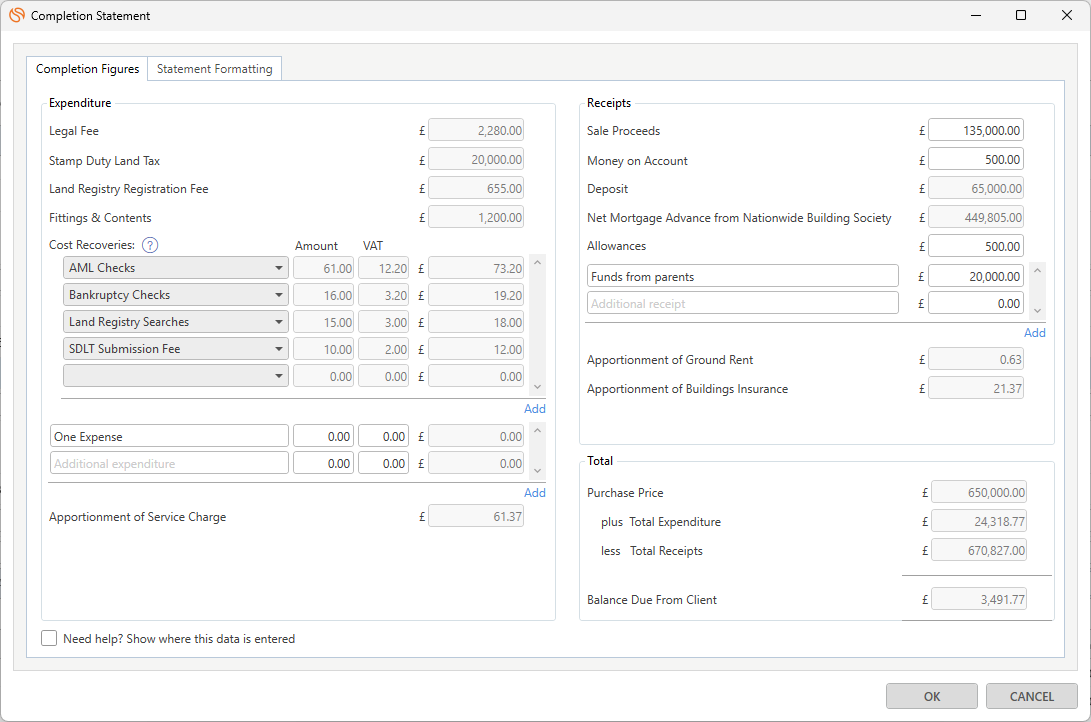Click Add link under Cost Recoveries list
This screenshot has width=1091, height=722.
tap(534, 408)
